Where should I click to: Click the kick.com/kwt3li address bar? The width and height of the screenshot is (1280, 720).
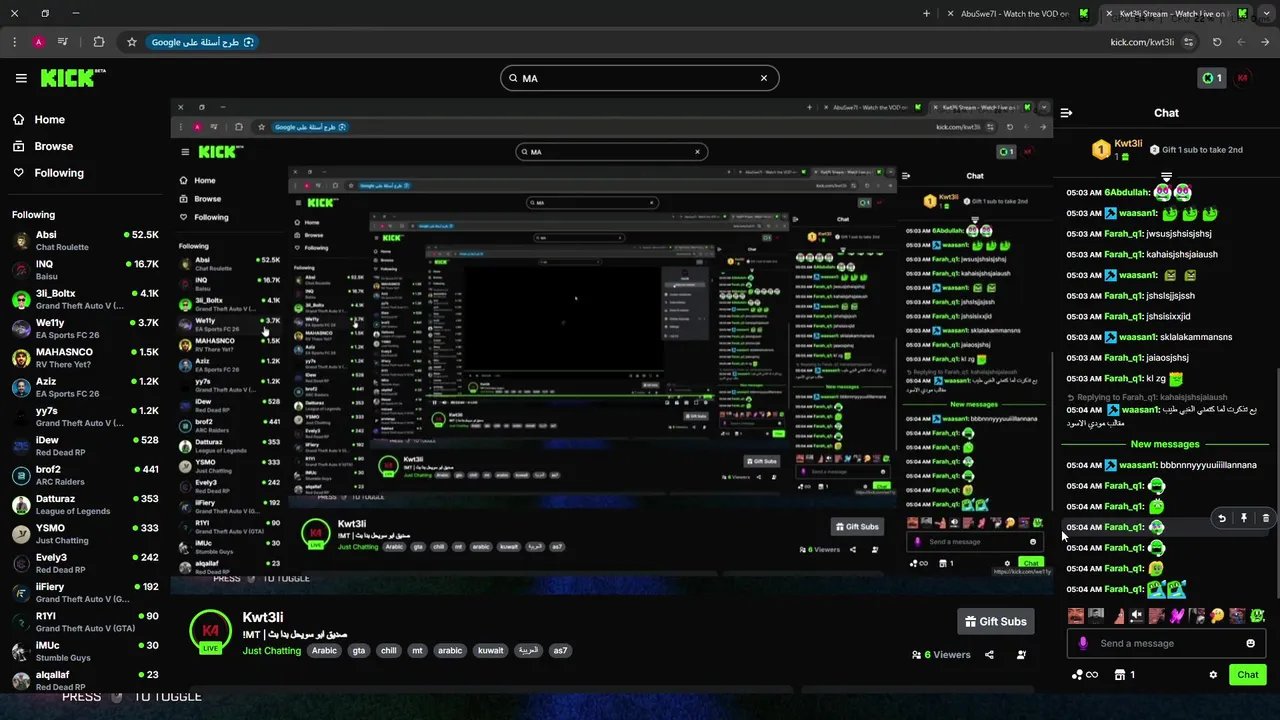click(1141, 42)
